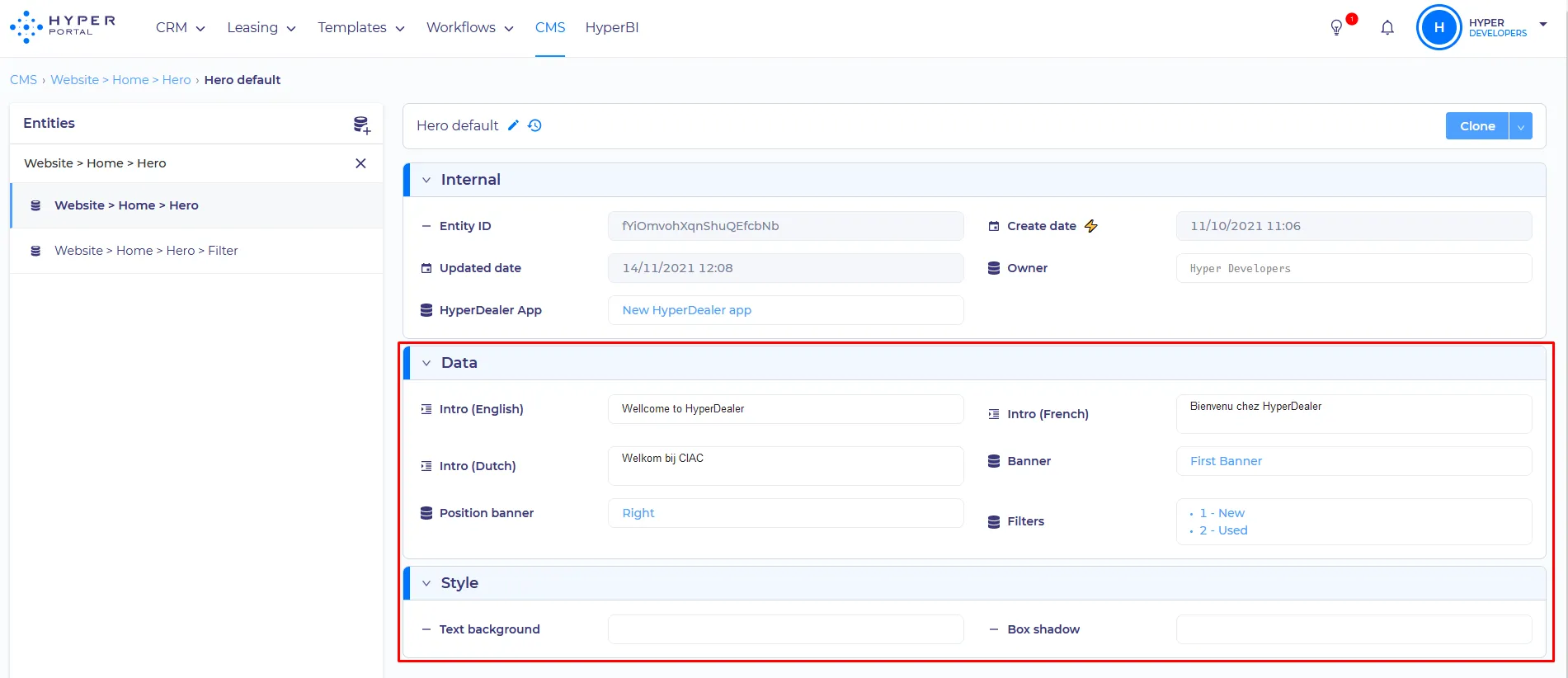Click the database icon beside the Banner label
This screenshot has height=678, width=1568.
click(x=994, y=461)
